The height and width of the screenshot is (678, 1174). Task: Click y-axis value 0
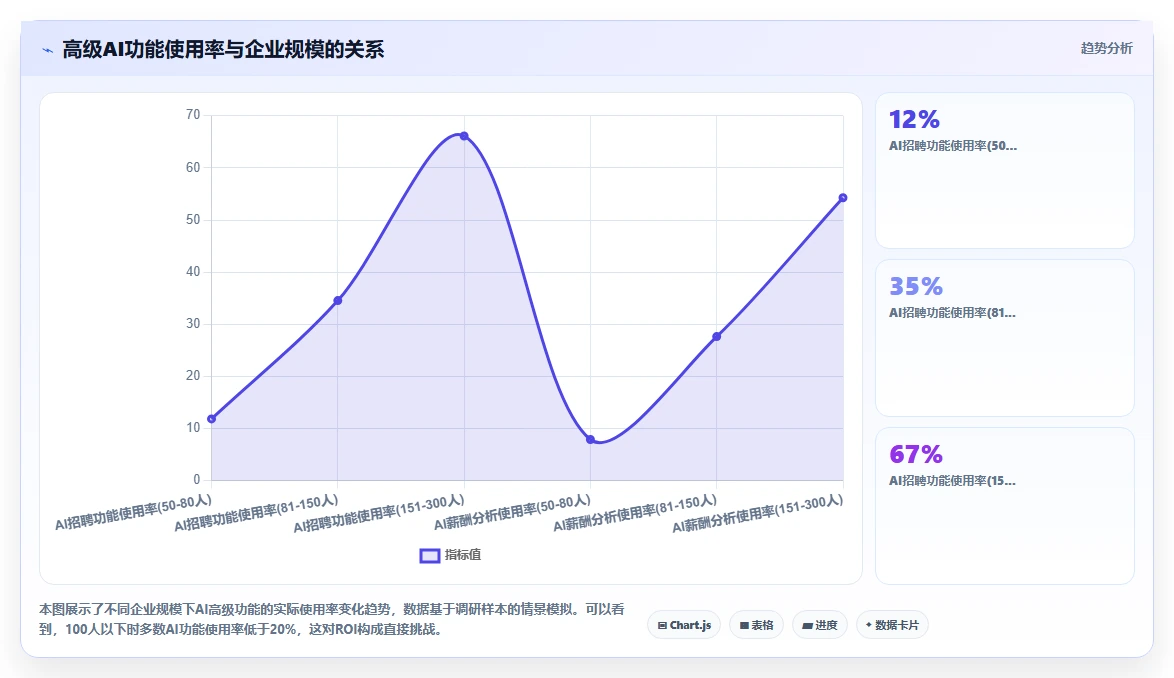197,480
